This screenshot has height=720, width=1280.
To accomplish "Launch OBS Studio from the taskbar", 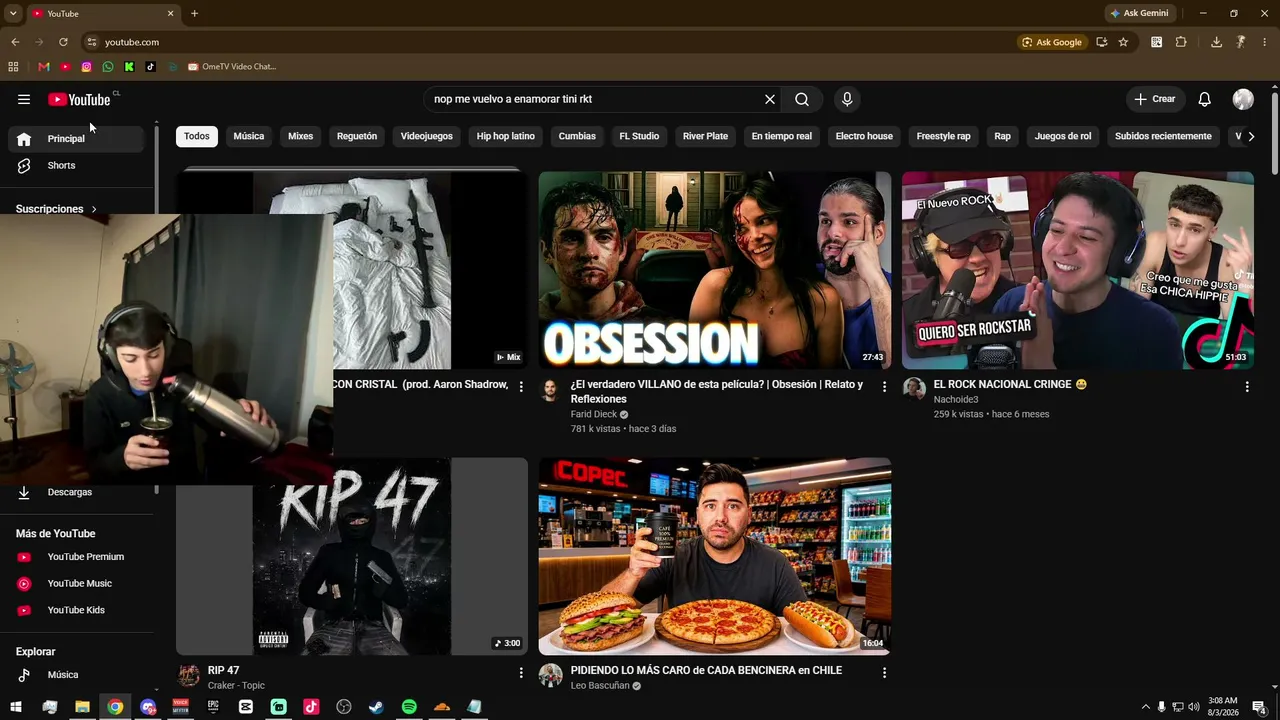I will click(x=344, y=707).
